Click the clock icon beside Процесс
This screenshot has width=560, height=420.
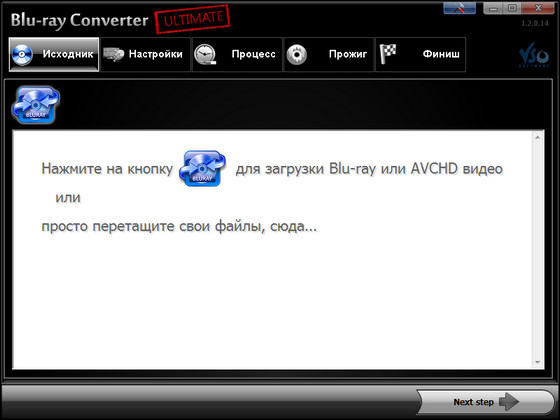pos(205,55)
